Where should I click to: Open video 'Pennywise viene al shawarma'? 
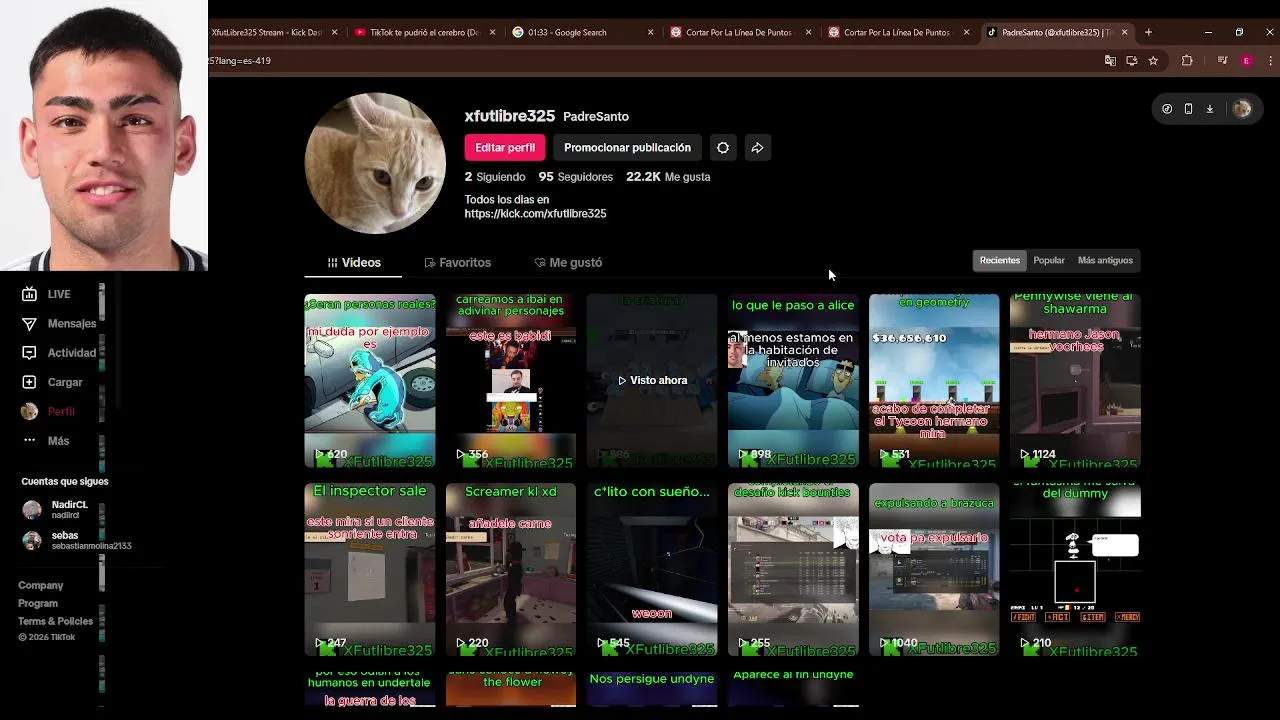click(x=1075, y=380)
